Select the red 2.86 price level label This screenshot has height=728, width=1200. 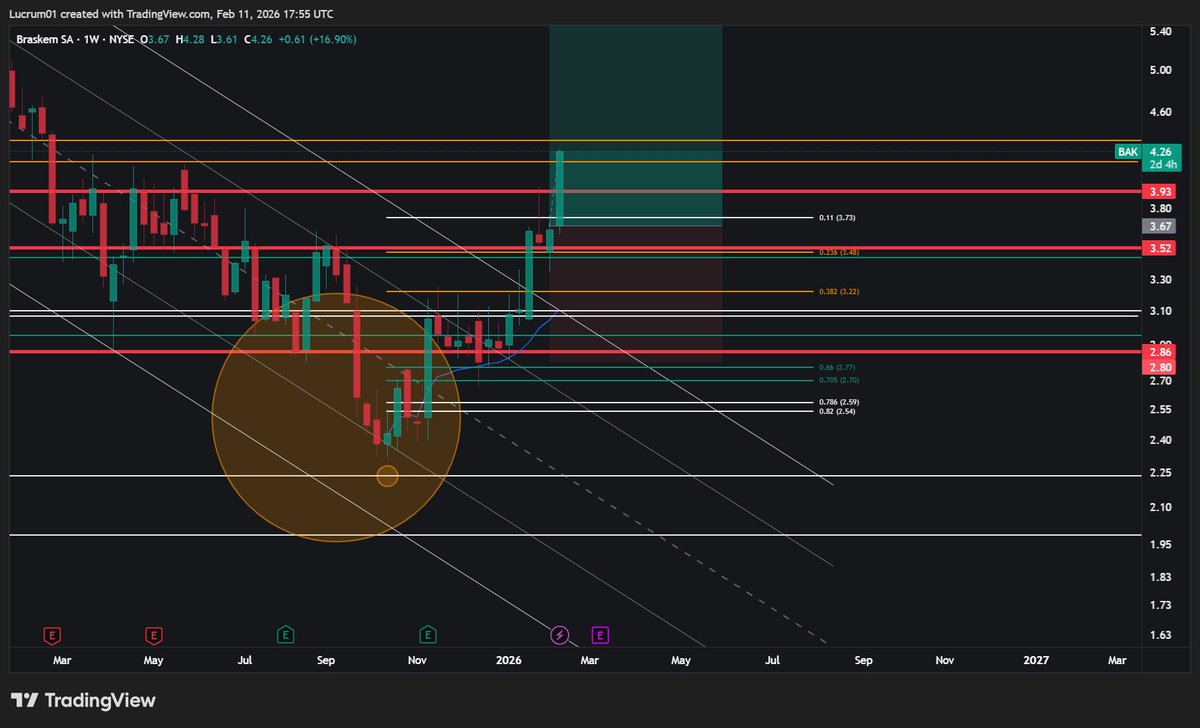pyautogui.click(x=1160, y=352)
